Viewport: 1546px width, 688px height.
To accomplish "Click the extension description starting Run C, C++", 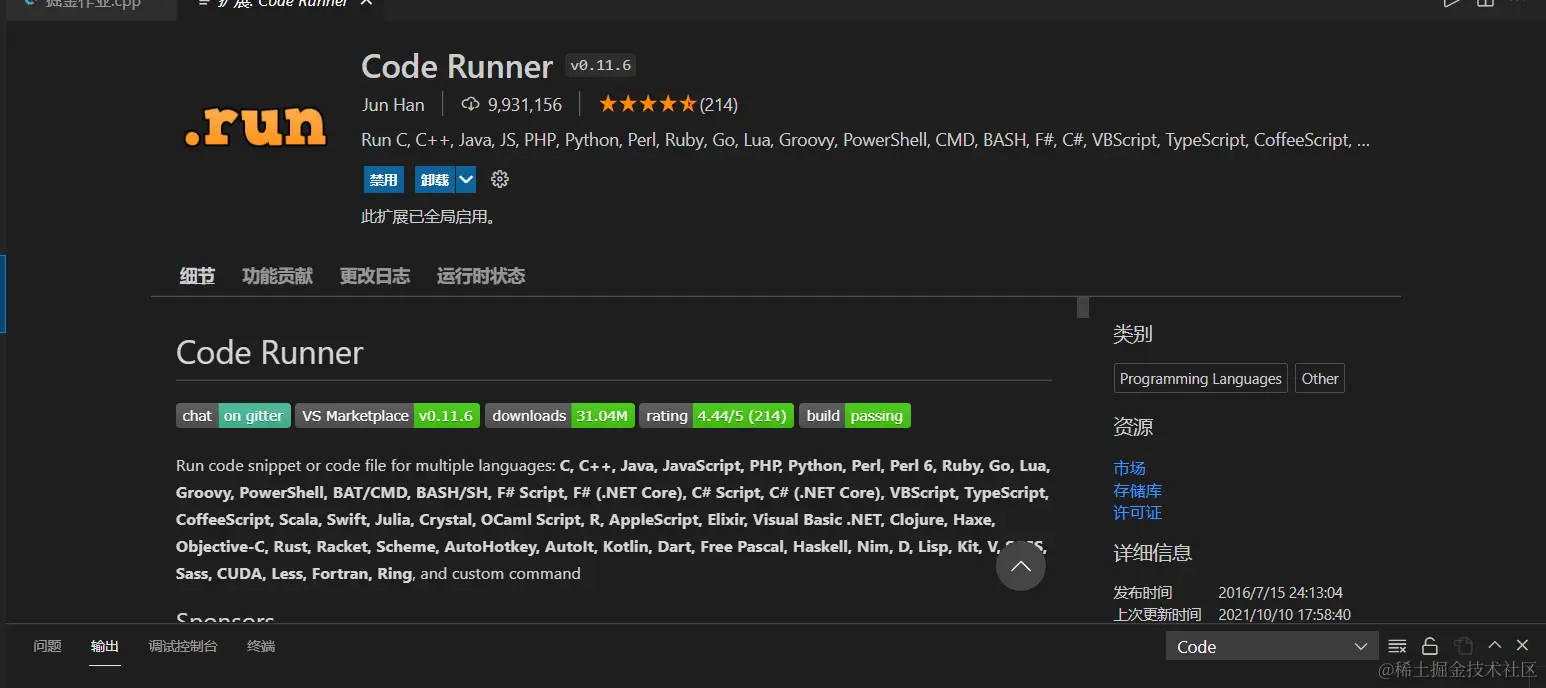I will click(866, 140).
